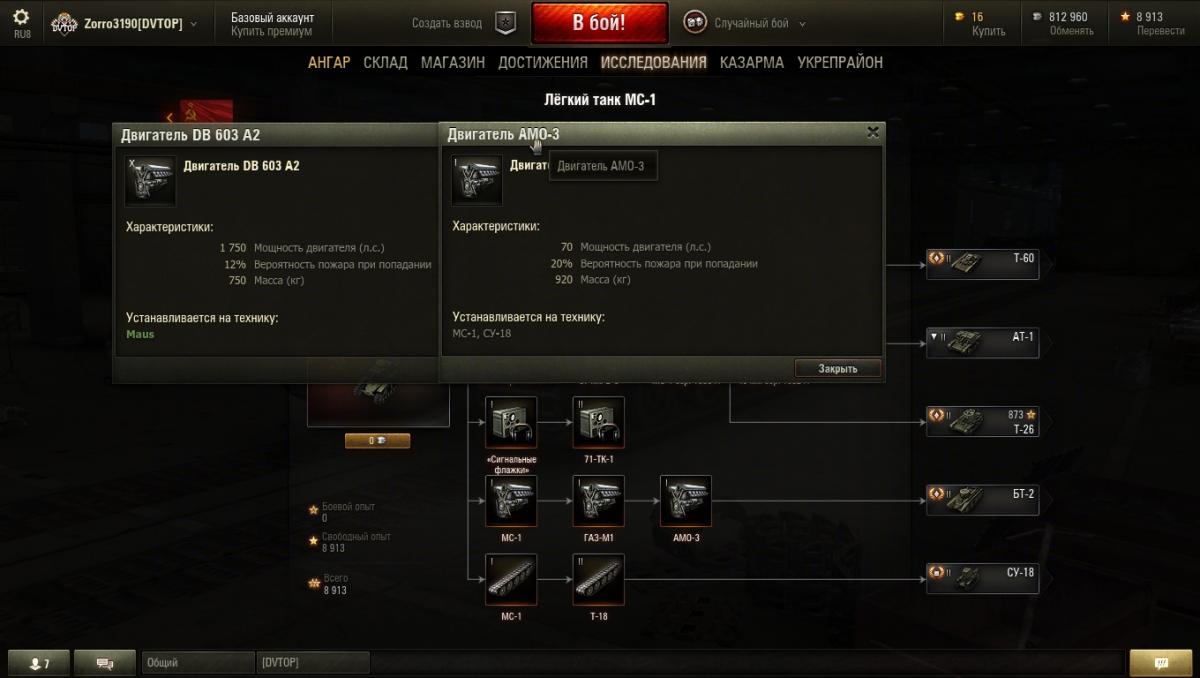Open the platoon emblem icon next to Создать взвод
Image resolution: width=1200 pixels, height=678 pixels.
click(x=505, y=23)
